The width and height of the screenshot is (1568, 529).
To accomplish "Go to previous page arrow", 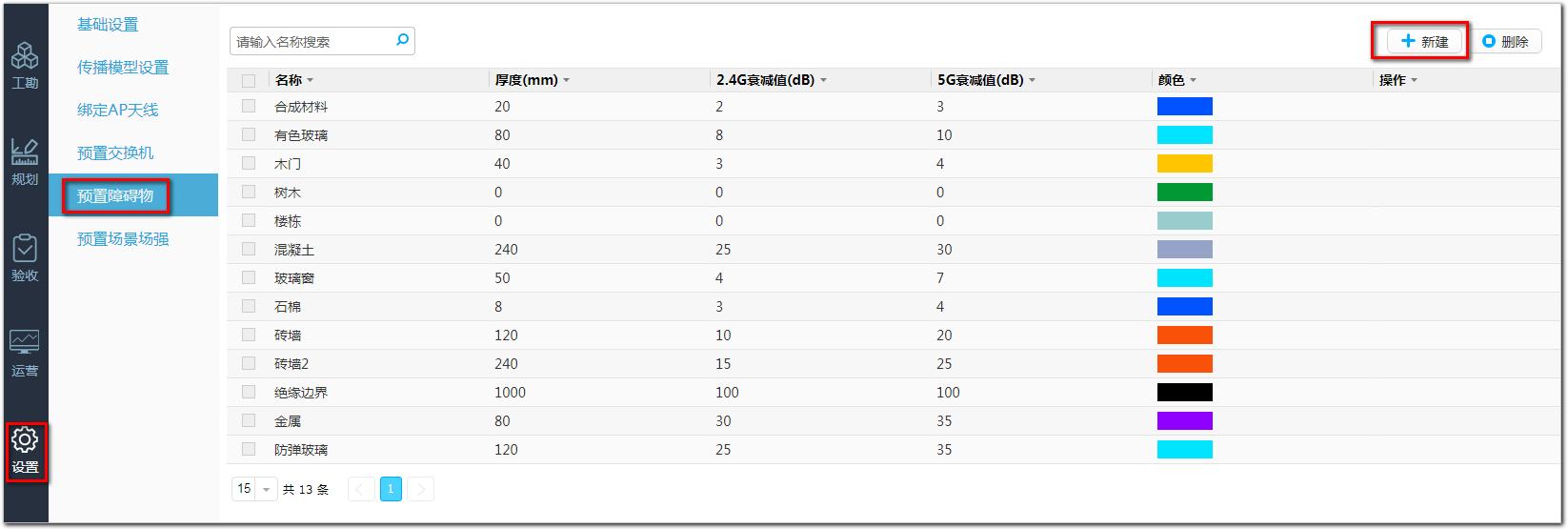I will tap(361, 489).
